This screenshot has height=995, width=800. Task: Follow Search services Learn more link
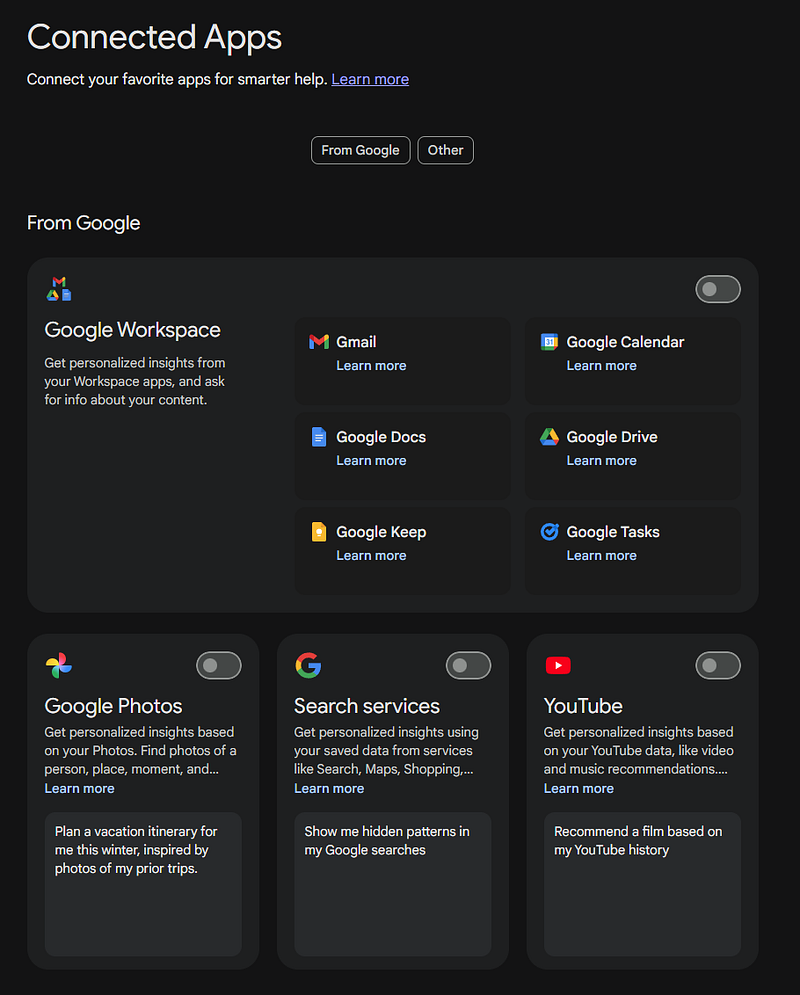coord(329,788)
